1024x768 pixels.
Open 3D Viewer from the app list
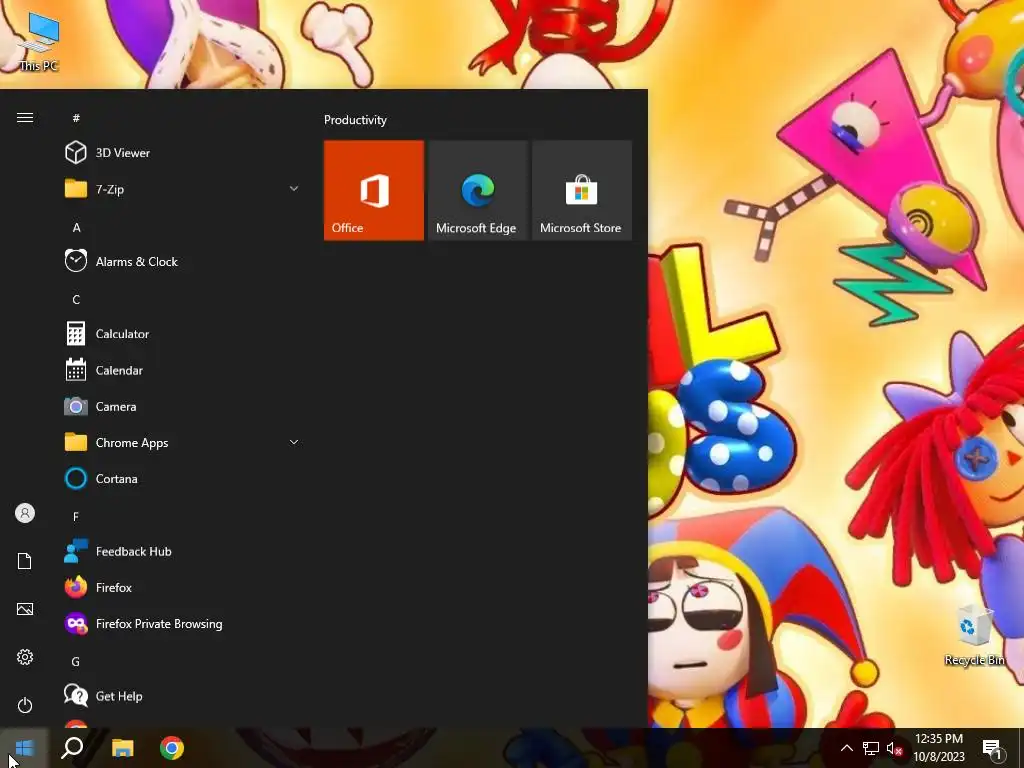click(182, 153)
